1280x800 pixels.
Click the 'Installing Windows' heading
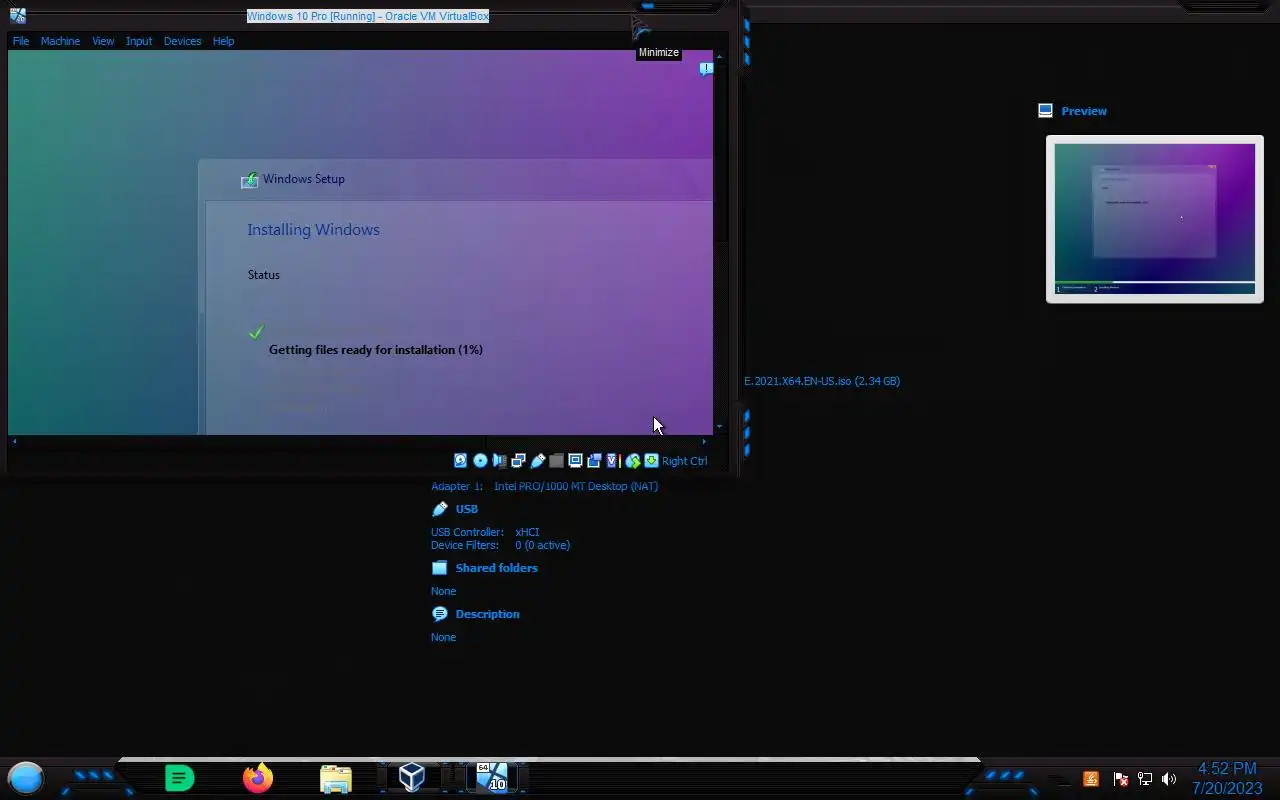[x=313, y=230]
